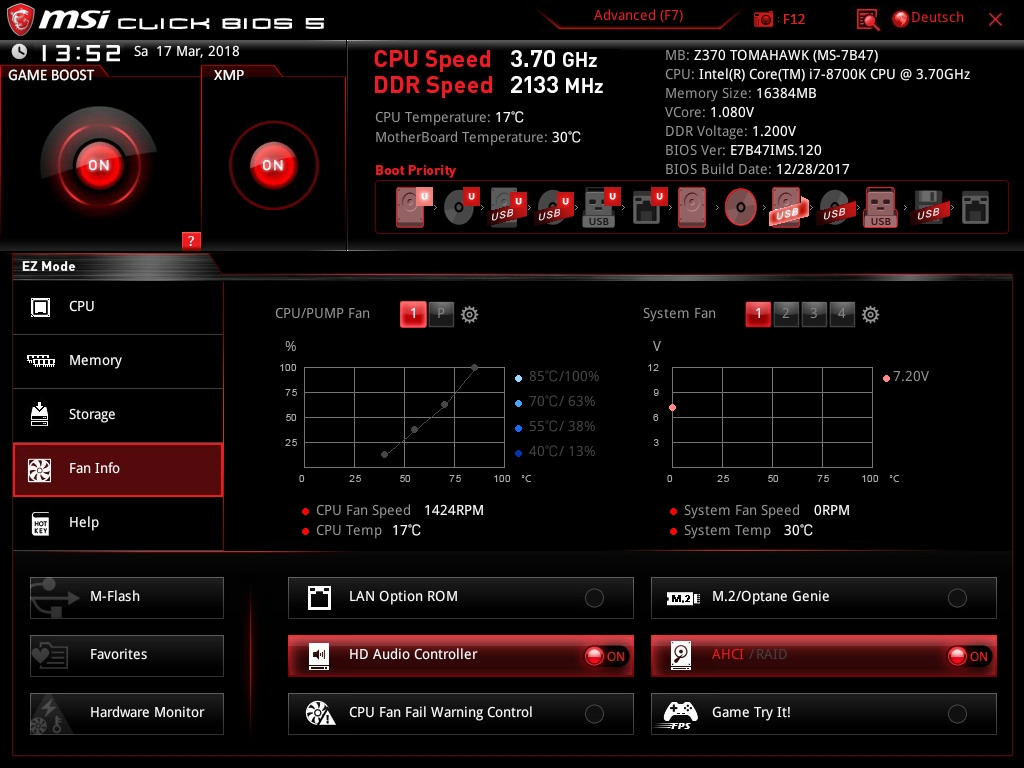Select the fifth boot device USB key
Image resolution: width=1024 pixels, height=768 pixels.
[x=600, y=208]
